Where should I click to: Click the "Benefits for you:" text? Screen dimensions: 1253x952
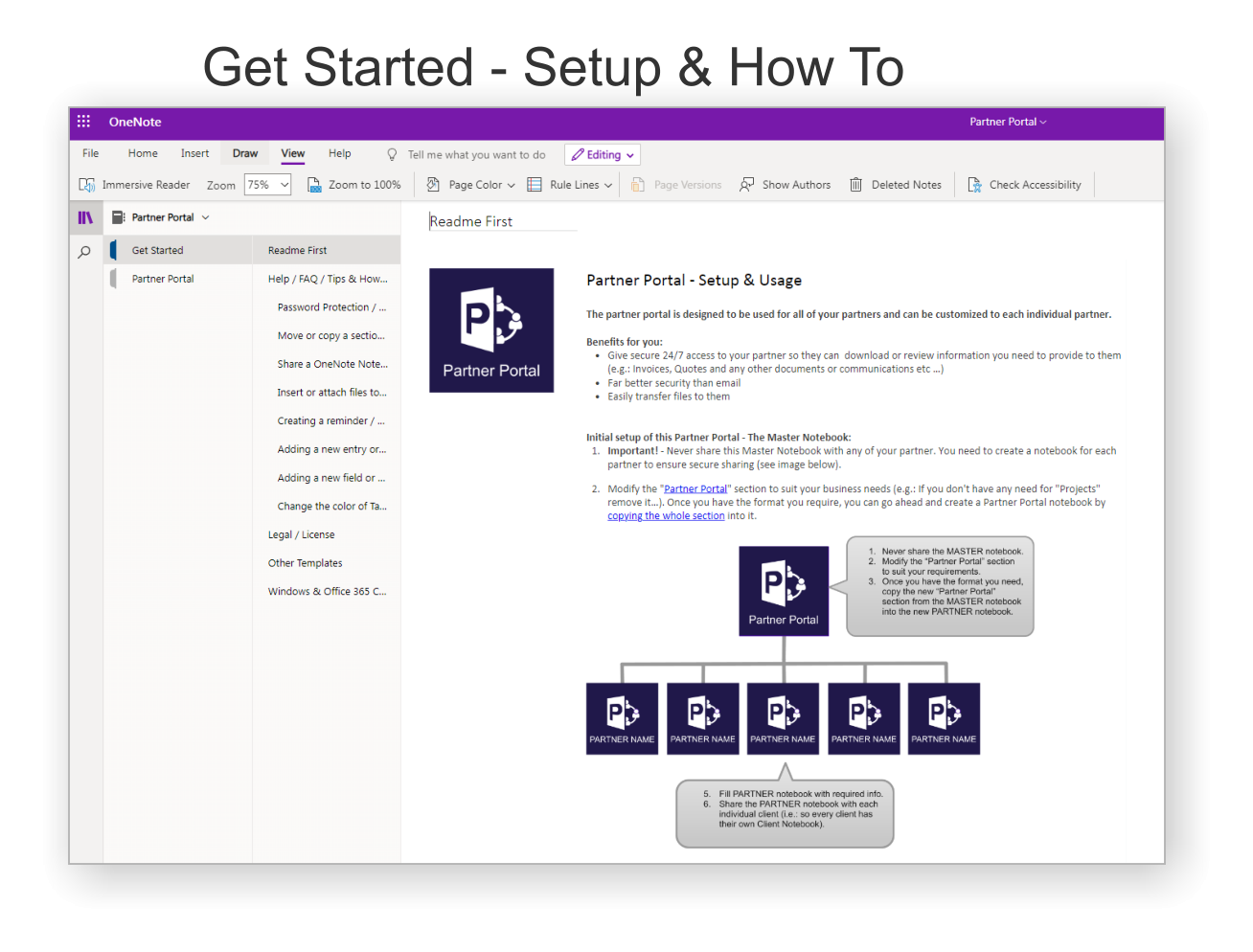click(624, 342)
